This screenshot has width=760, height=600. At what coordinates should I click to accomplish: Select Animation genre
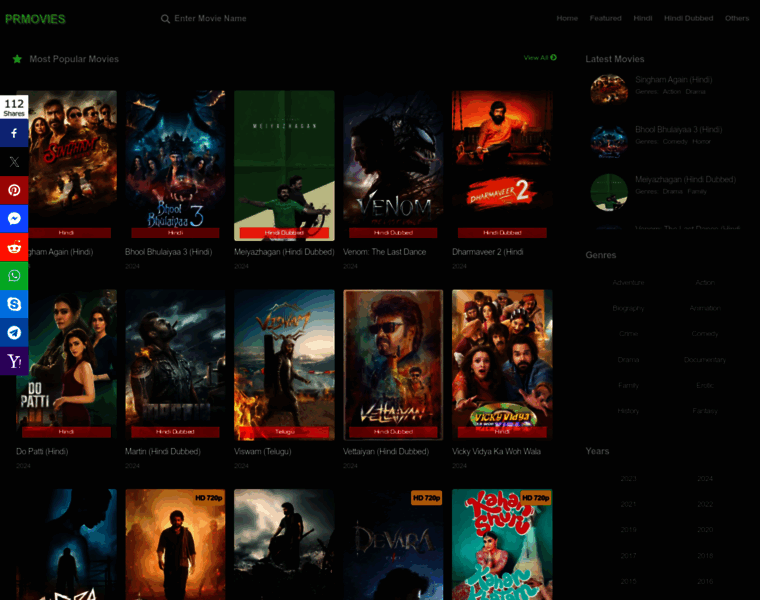[x=705, y=308]
